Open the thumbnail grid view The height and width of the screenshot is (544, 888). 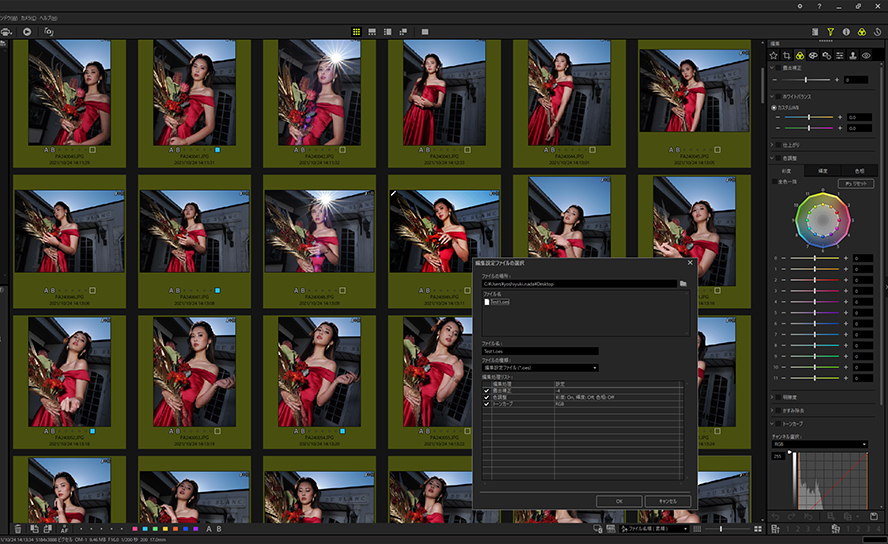(x=356, y=32)
